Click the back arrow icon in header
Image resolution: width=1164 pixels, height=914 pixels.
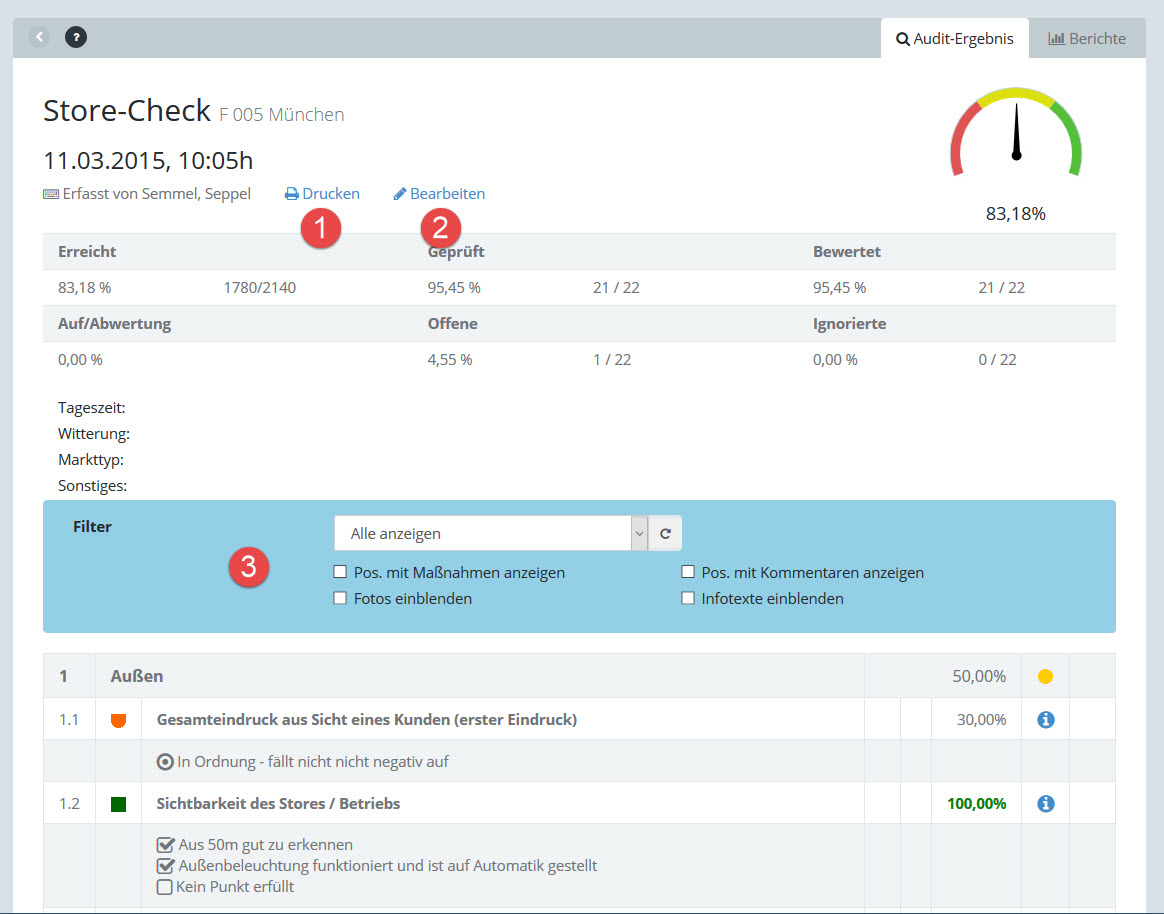[x=39, y=37]
